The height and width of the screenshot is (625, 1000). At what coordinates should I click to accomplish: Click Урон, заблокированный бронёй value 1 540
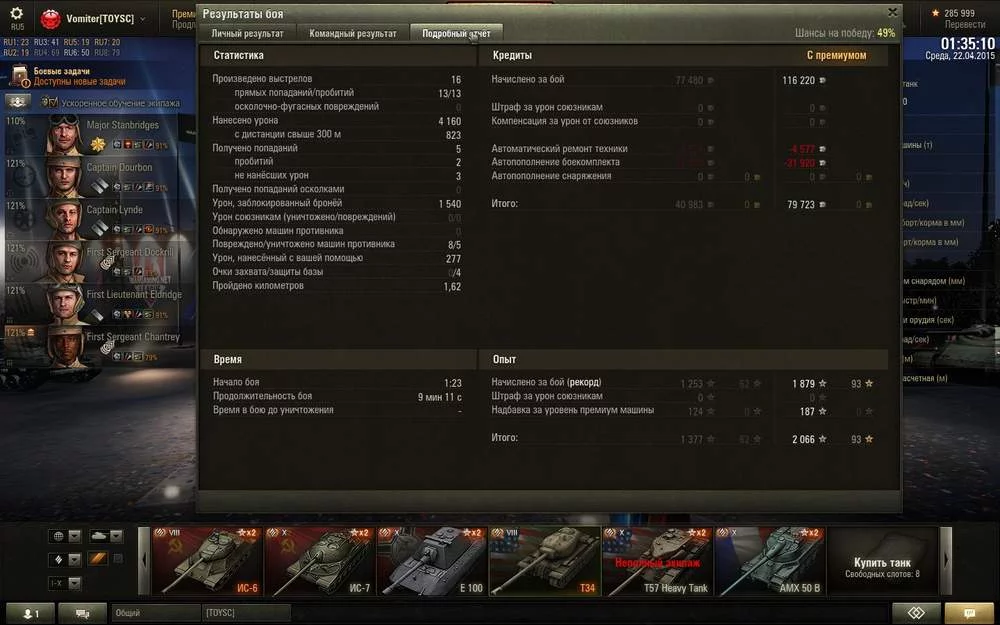tap(450, 203)
